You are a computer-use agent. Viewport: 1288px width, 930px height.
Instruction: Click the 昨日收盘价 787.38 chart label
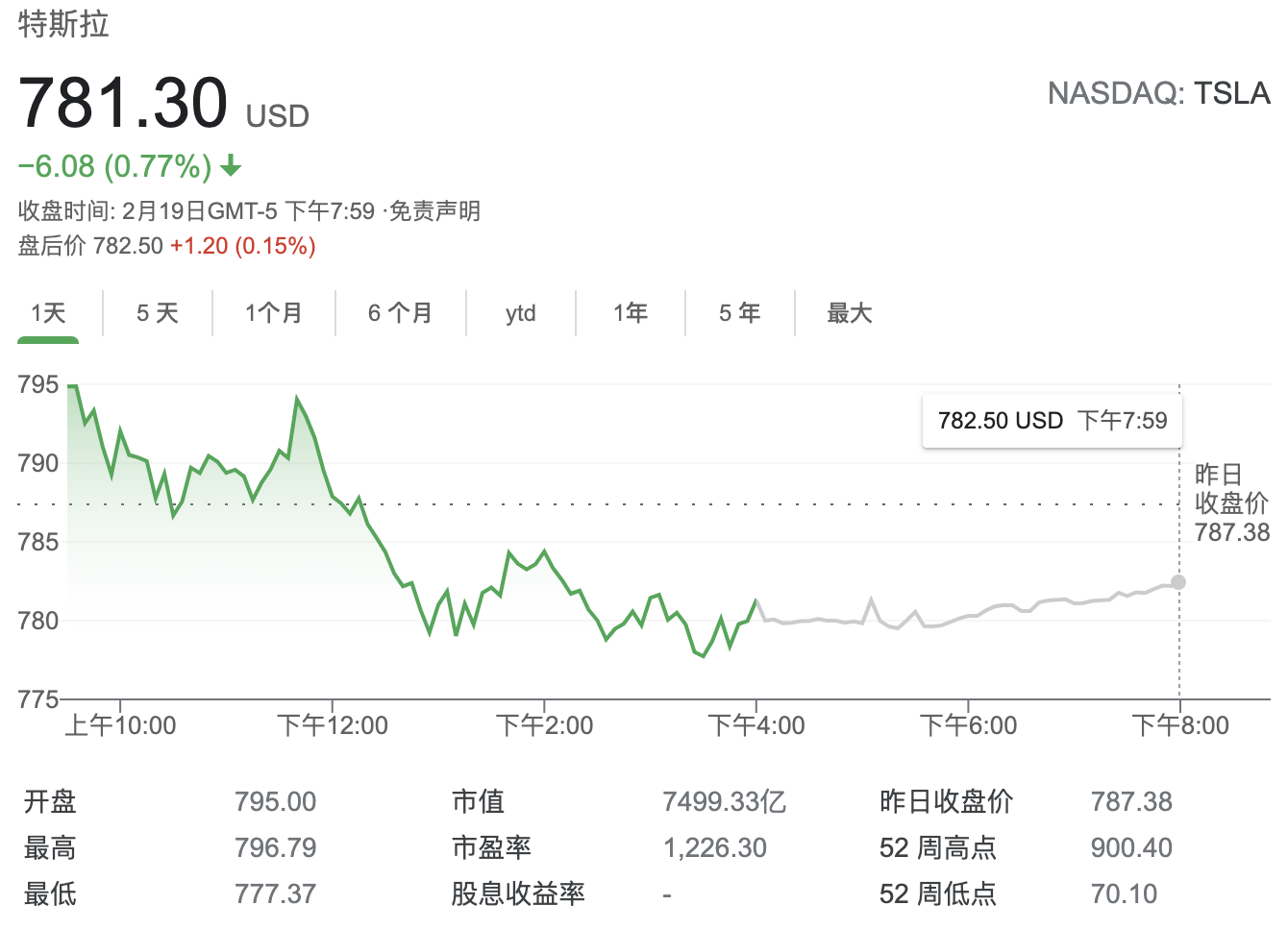click(1231, 503)
